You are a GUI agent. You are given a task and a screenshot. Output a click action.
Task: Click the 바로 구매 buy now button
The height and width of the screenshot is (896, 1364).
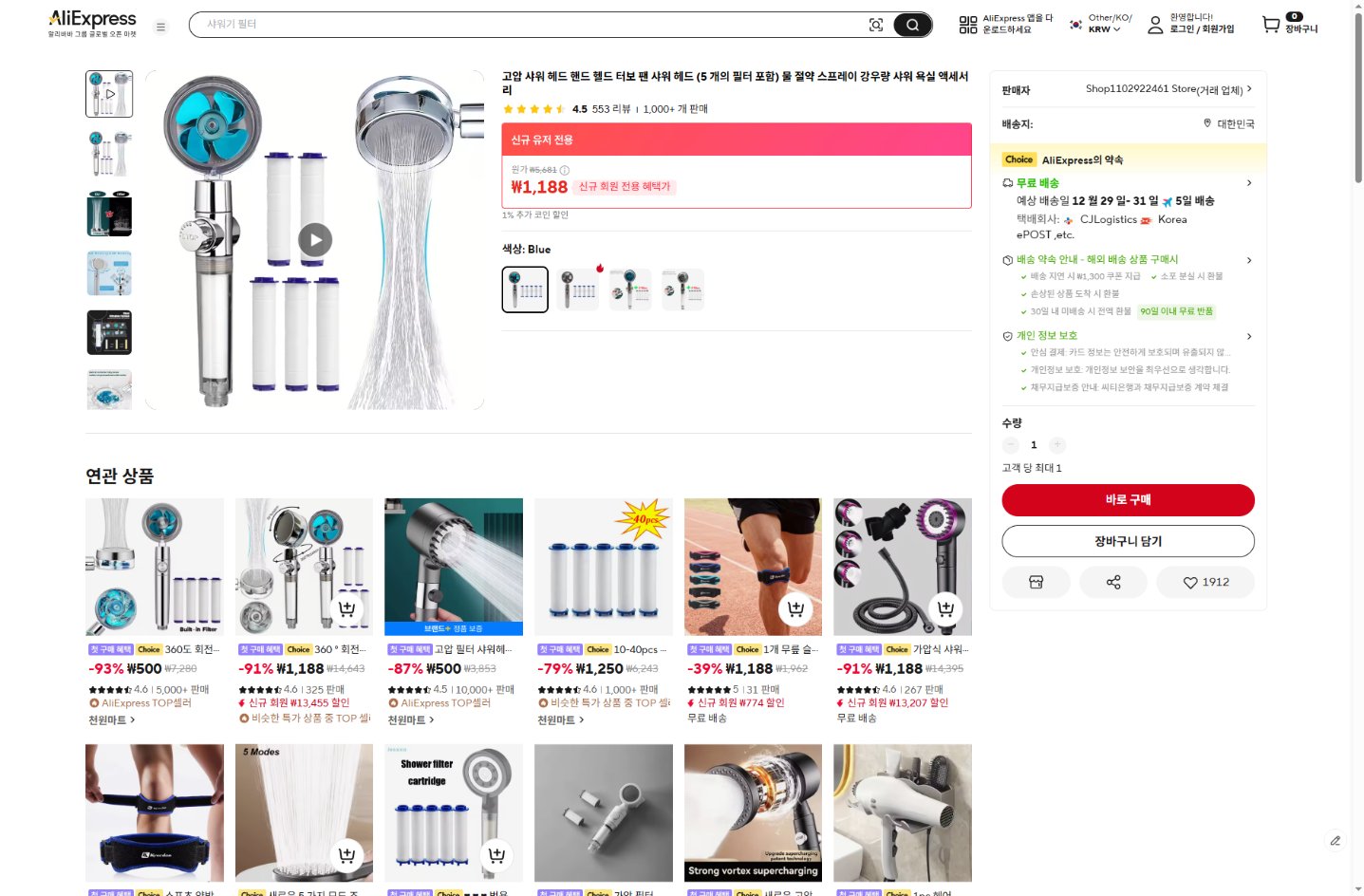coord(1128,500)
